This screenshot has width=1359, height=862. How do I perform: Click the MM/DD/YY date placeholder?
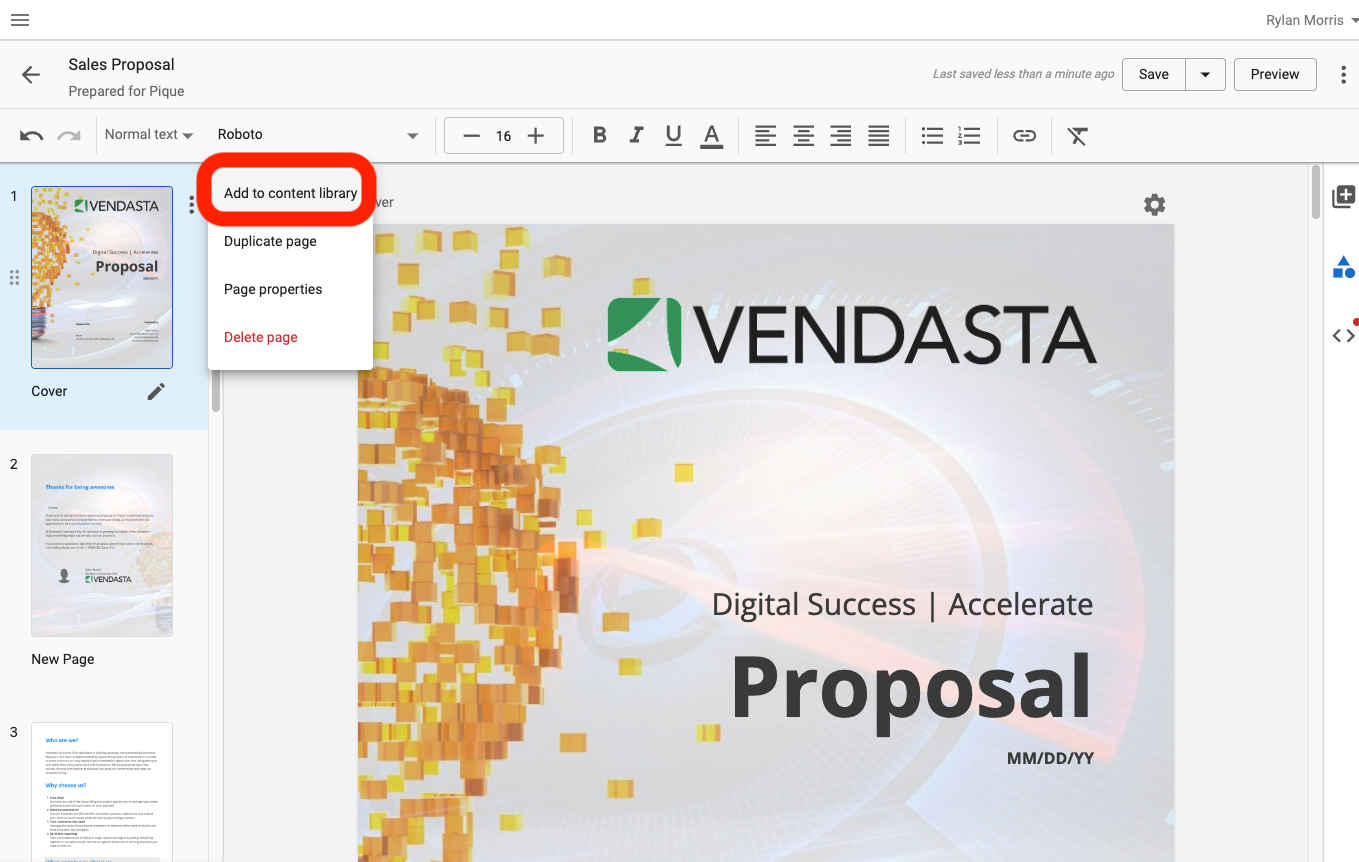click(x=1050, y=758)
